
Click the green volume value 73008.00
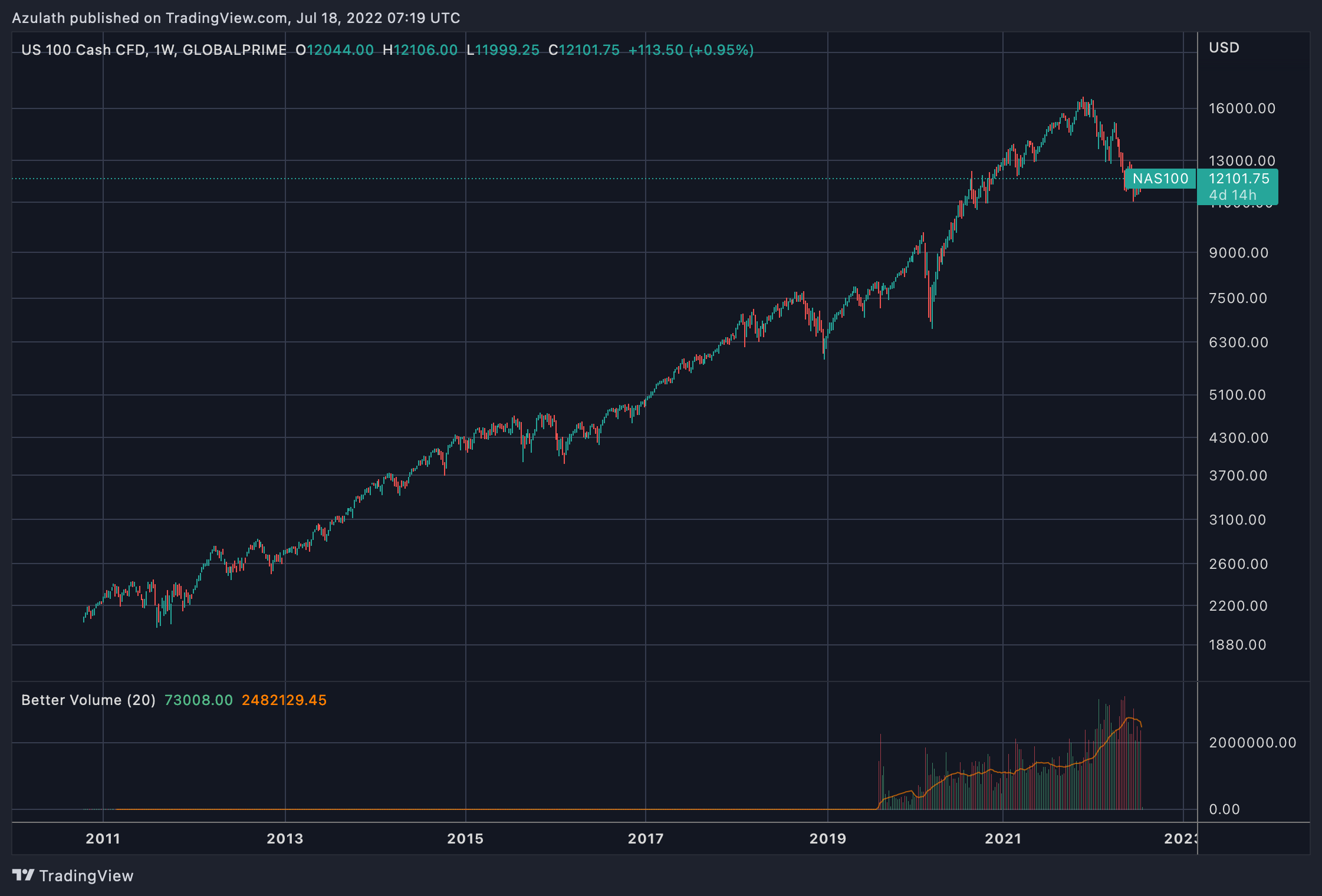(x=198, y=700)
